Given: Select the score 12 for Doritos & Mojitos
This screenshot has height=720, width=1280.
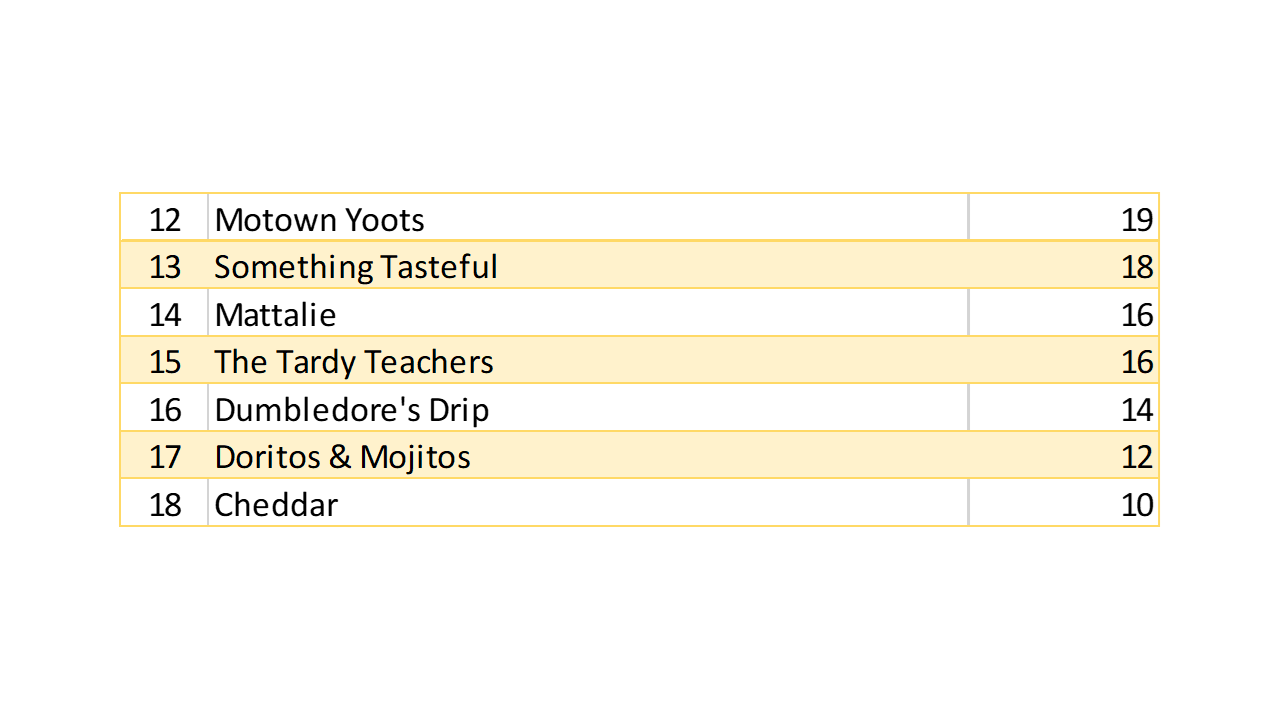Looking at the screenshot, I should (x=1137, y=457).
